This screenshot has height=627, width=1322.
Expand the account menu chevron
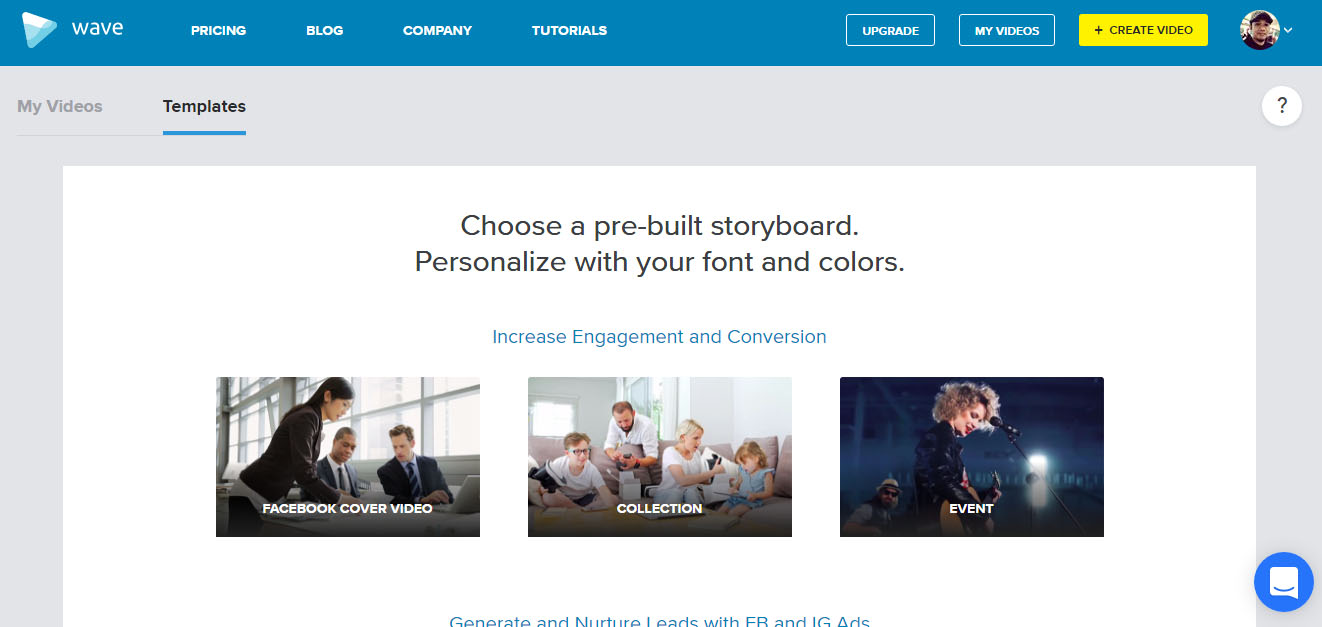tap(1288, 31)
